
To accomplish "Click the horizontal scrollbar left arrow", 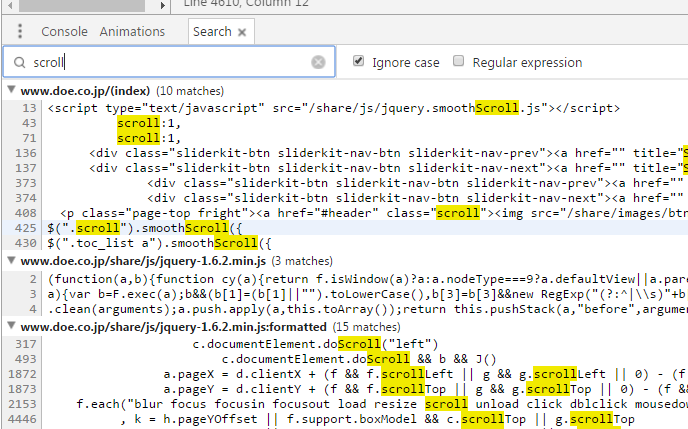I will 11,5.
